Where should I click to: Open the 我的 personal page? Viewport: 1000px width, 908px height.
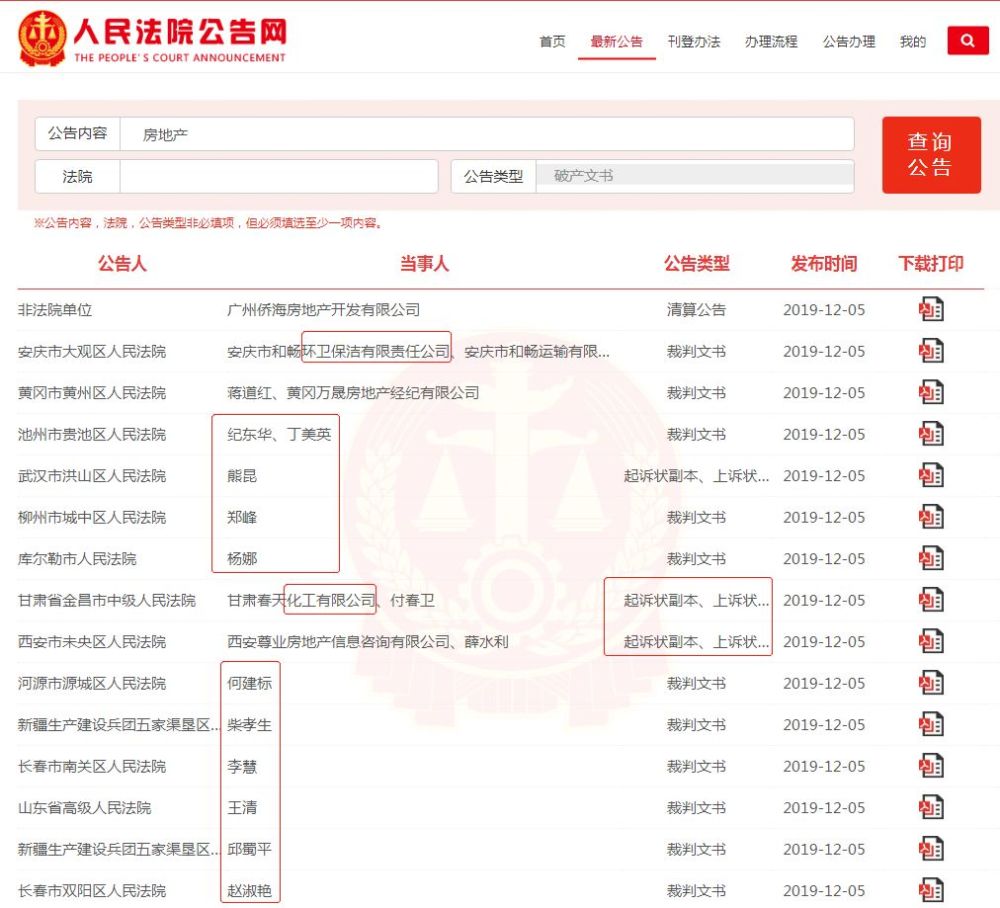913,42
